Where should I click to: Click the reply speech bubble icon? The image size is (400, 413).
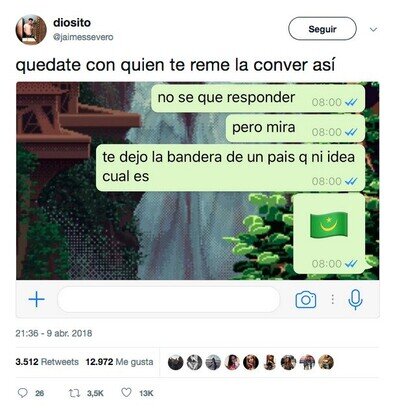22,393
